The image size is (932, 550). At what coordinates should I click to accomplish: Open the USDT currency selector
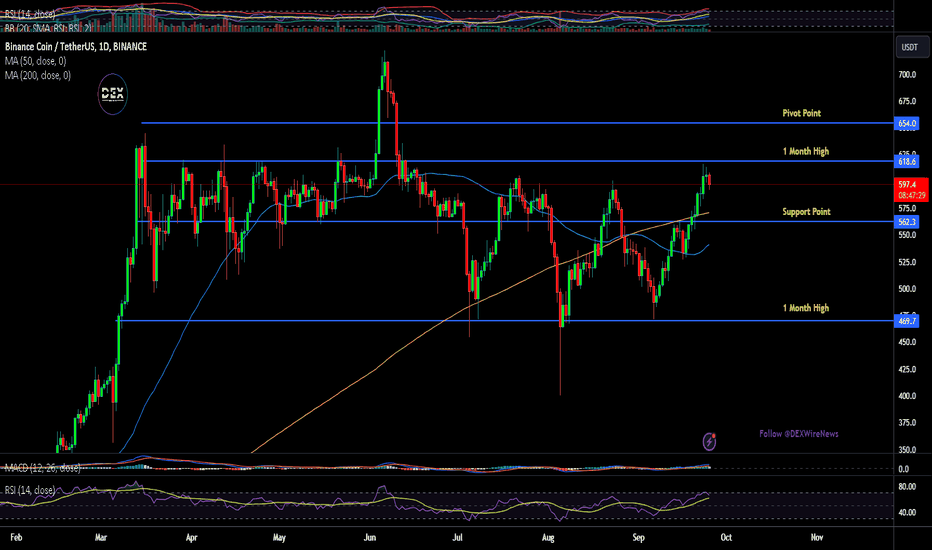coord(912,48)
